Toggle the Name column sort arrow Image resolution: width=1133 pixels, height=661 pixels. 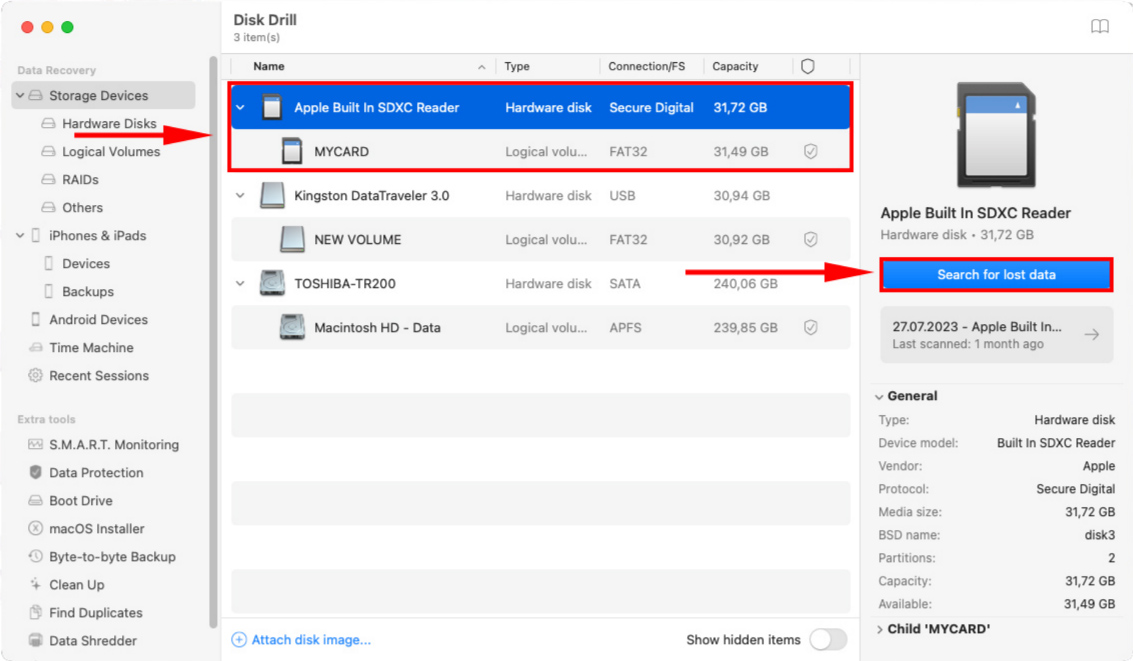(x=481, y=67)
